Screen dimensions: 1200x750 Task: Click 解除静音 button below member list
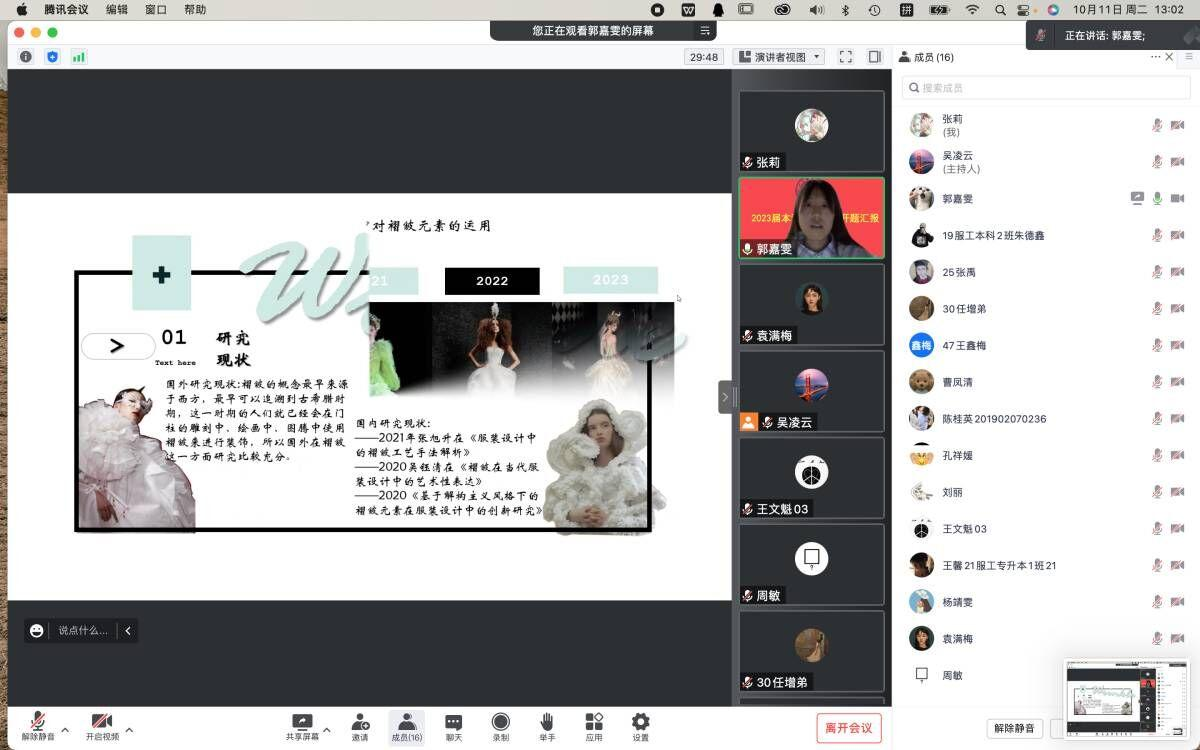[x=1015, y=729]
